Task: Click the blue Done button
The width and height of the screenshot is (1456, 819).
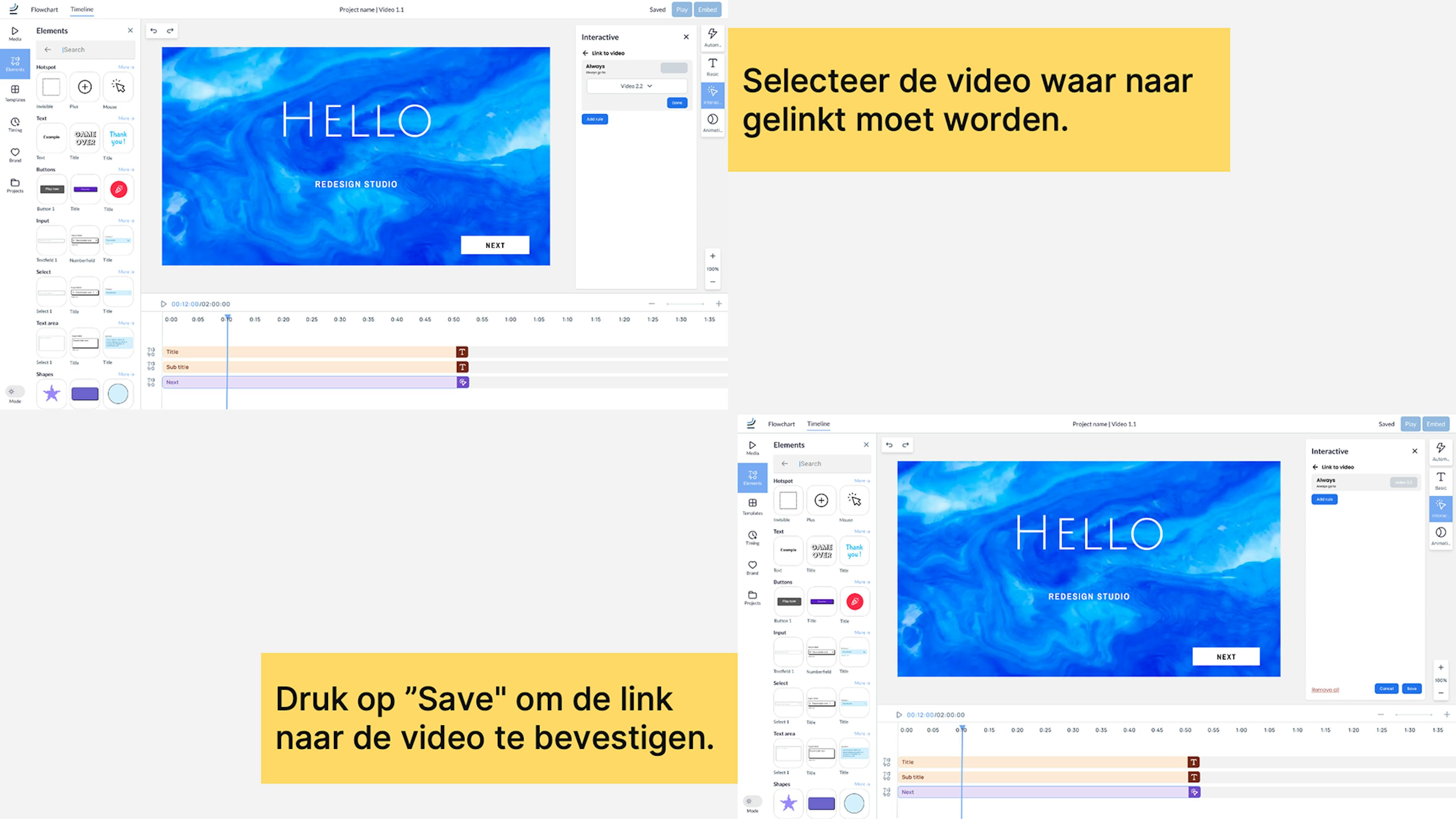Action: (676, 103)
